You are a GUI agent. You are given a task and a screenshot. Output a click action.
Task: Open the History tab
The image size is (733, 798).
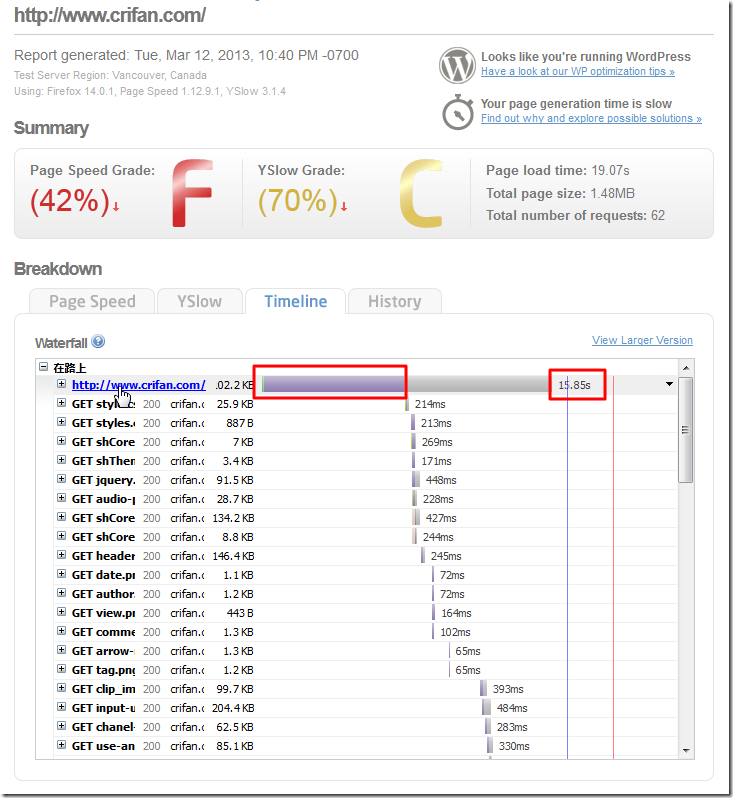click(x=394, y=301)
